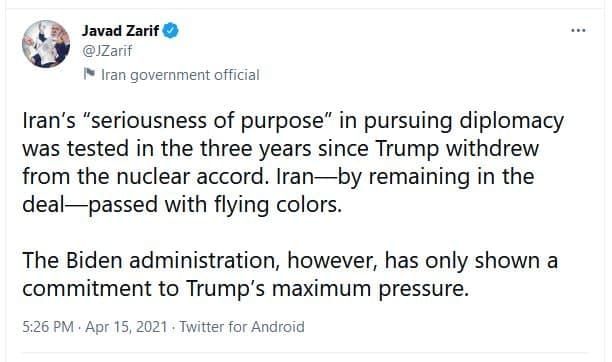Open the Javad Zarif display name

(x=120, y=30)
